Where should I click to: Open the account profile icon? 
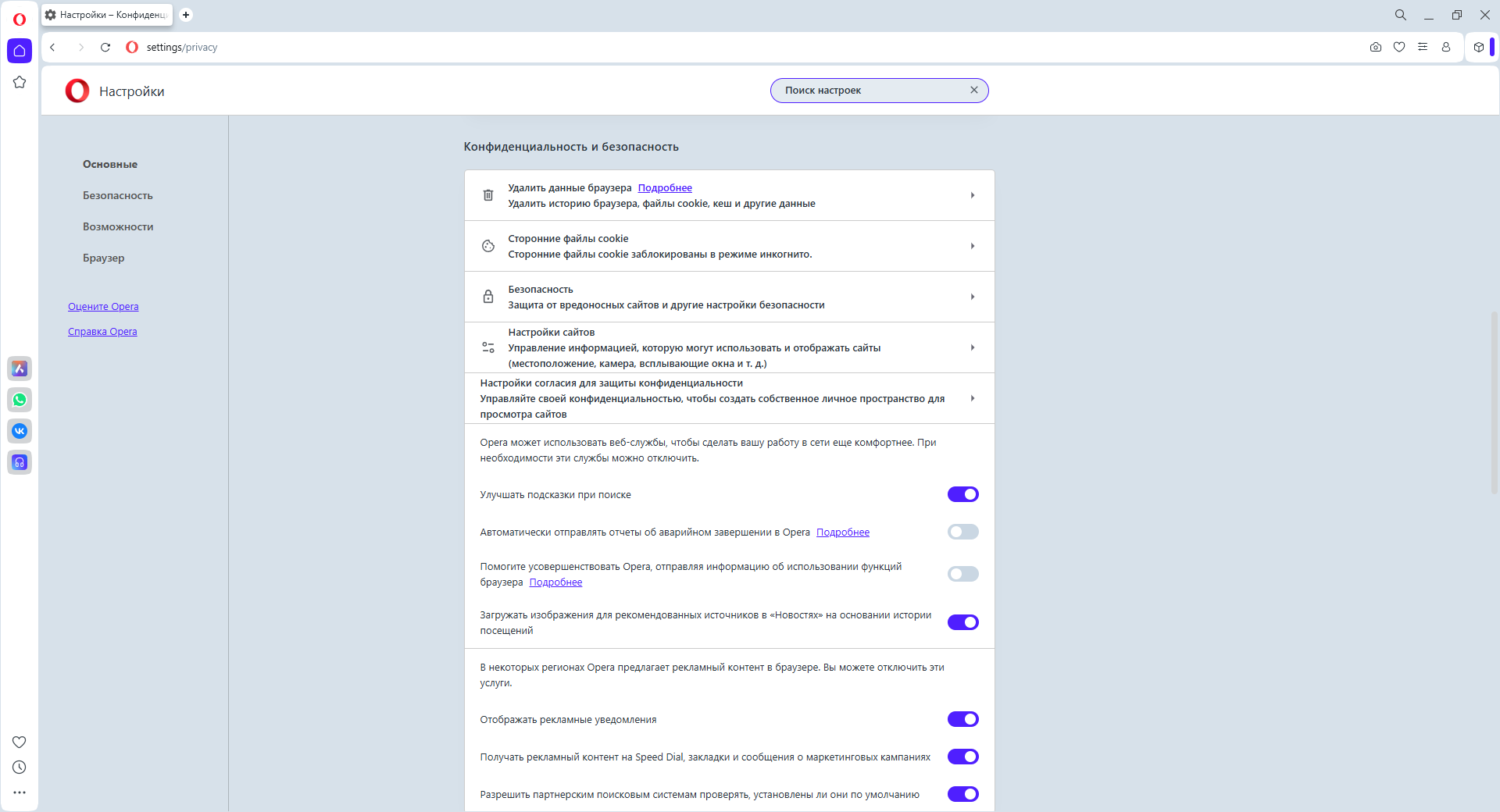(1446, 47)
